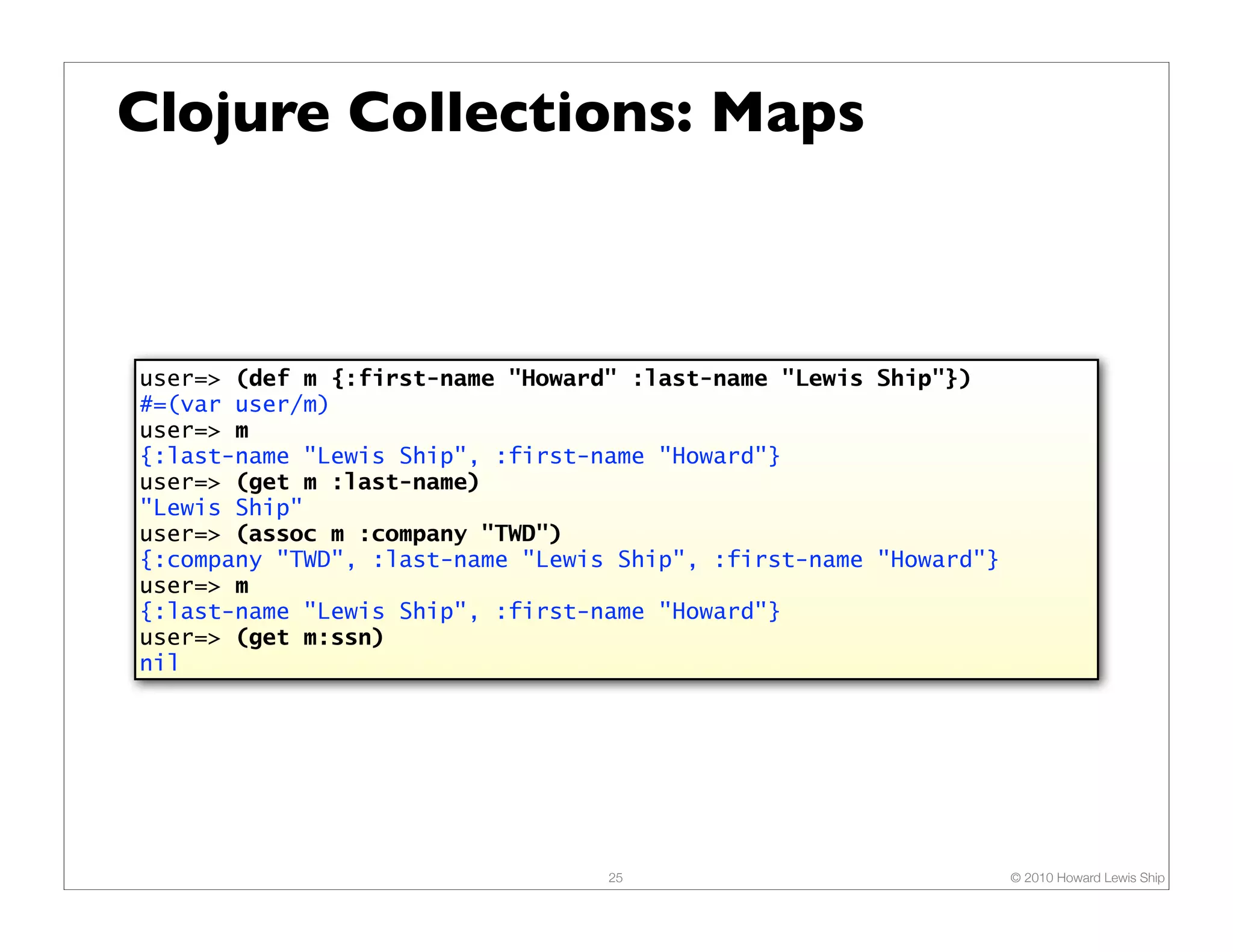
Task: Click the '(get m:ssn)' command line
Action: click(x=309, y=637)
